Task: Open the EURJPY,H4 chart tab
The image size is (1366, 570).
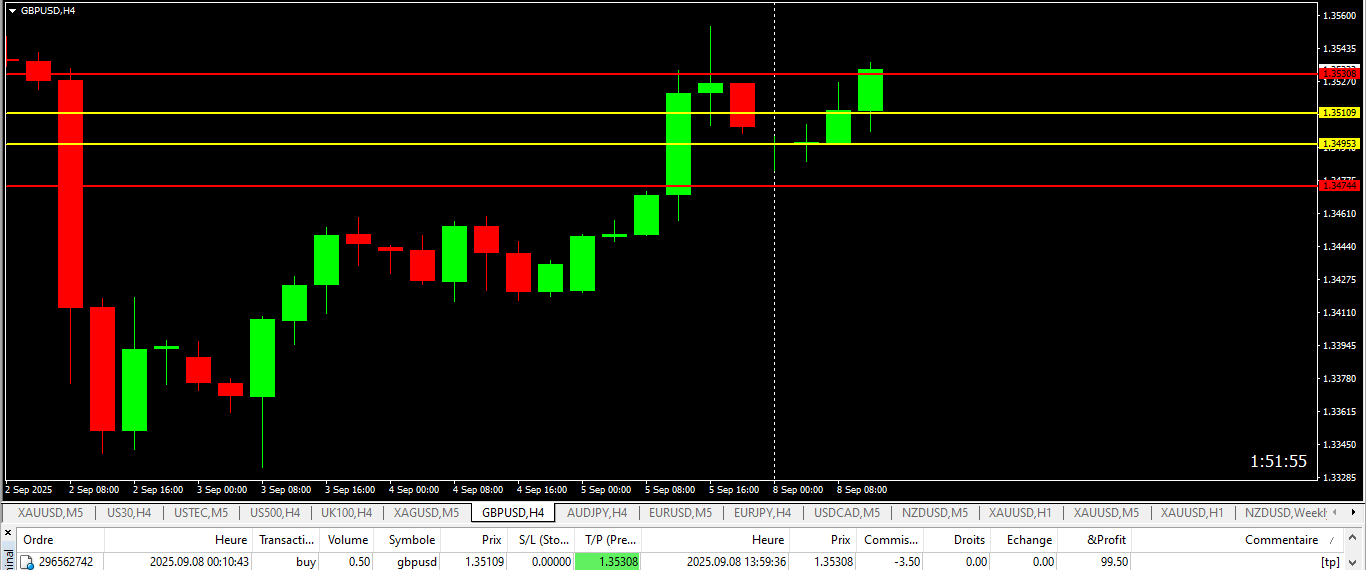Action: click(x=762, y=513)
